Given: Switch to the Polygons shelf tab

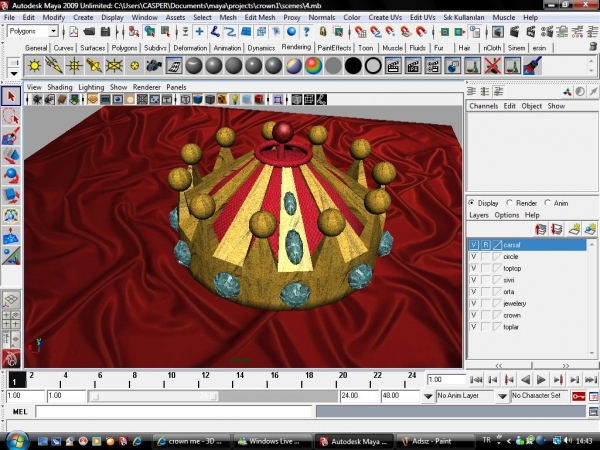Looking at the screenshot, I should tap(124, 48).
